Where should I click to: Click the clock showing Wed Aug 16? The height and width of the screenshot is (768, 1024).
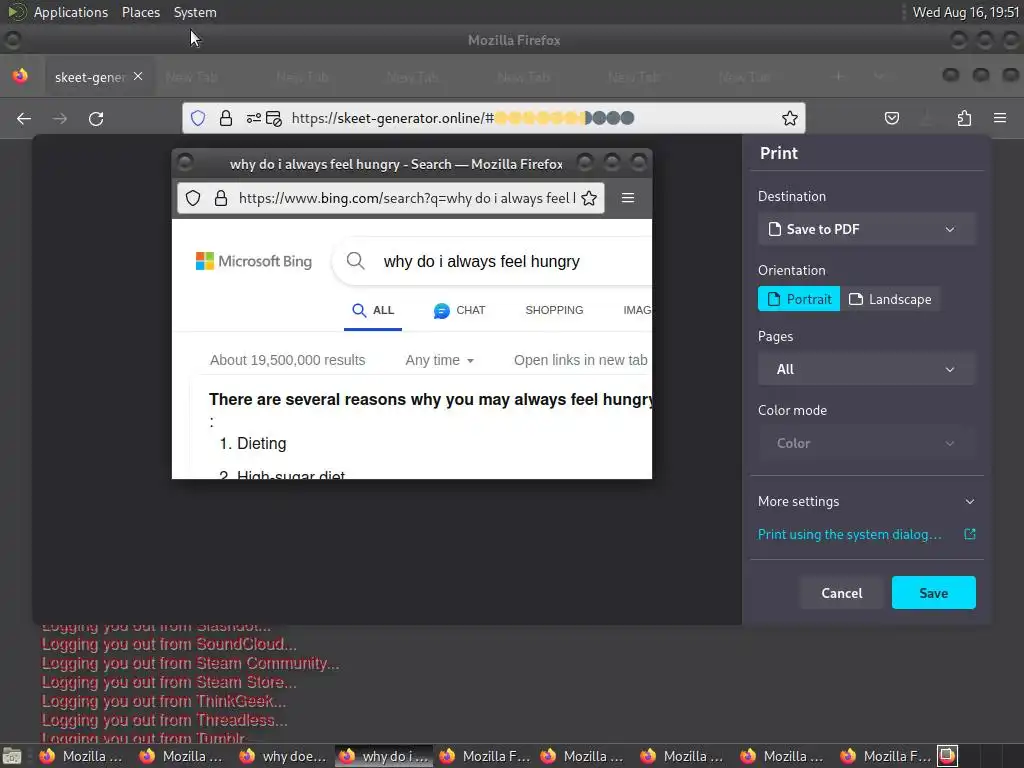[x=965, y=12]
